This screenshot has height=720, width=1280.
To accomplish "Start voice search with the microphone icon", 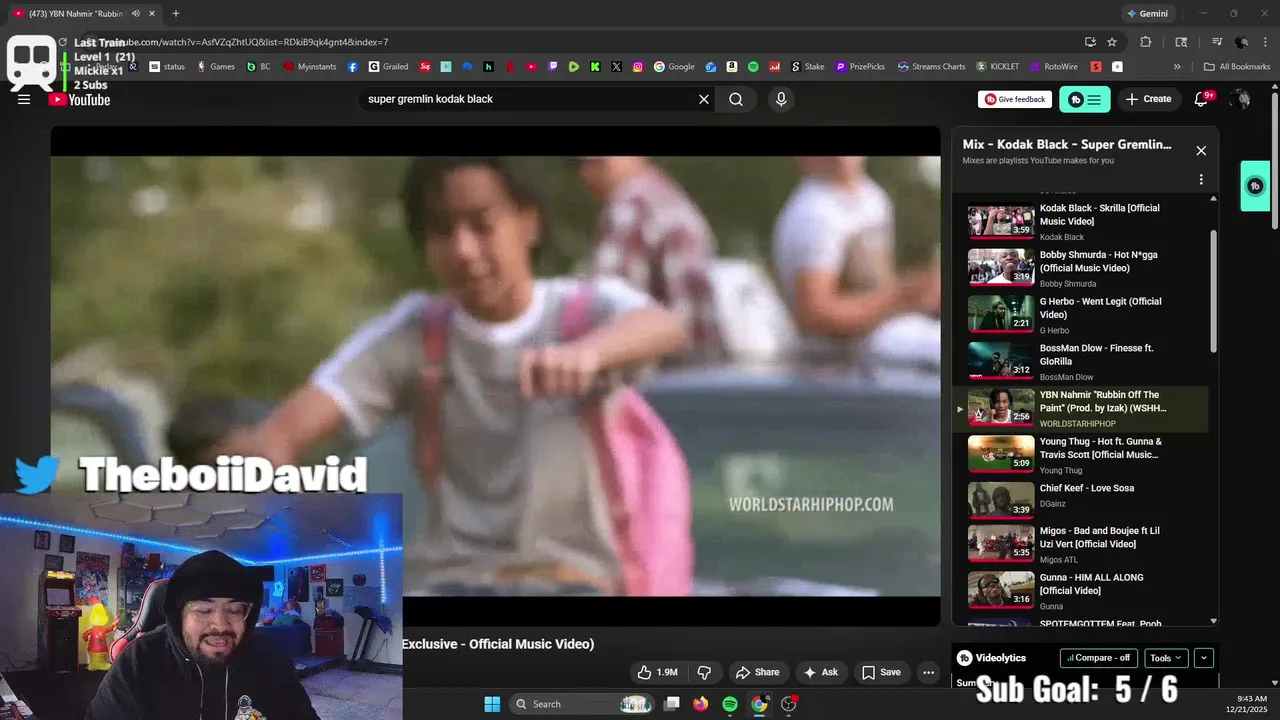I will 781,99.
